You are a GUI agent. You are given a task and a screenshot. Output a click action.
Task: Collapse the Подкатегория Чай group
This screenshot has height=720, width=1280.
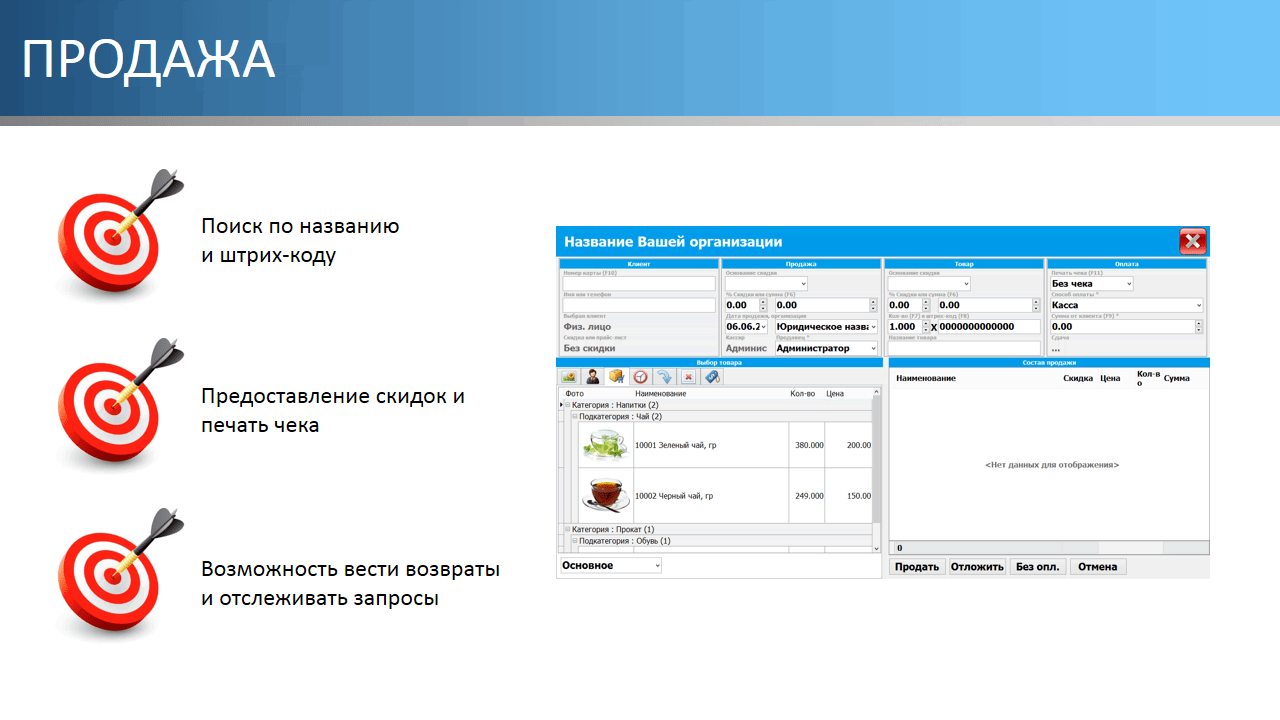tap(575, 416)
